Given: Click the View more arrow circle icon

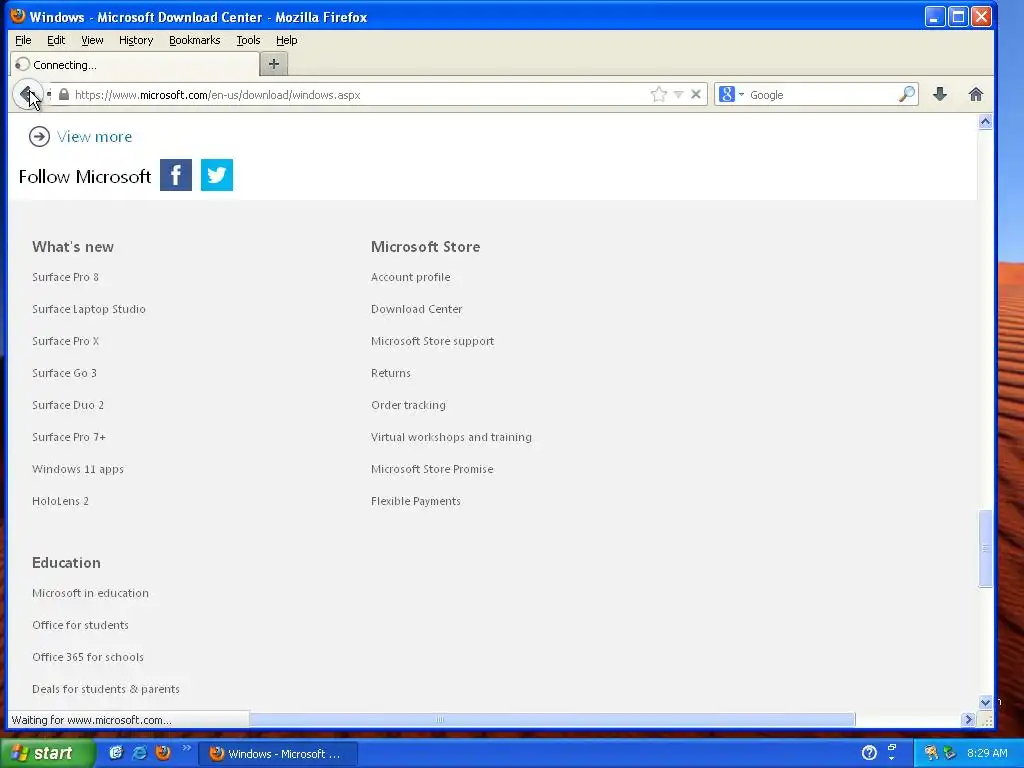Looking at the screenshot, I should coord(39,136).
